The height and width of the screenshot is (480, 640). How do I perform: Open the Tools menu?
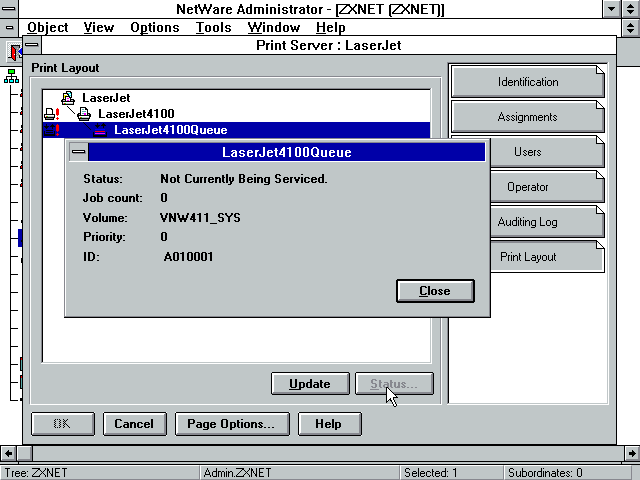213,27
